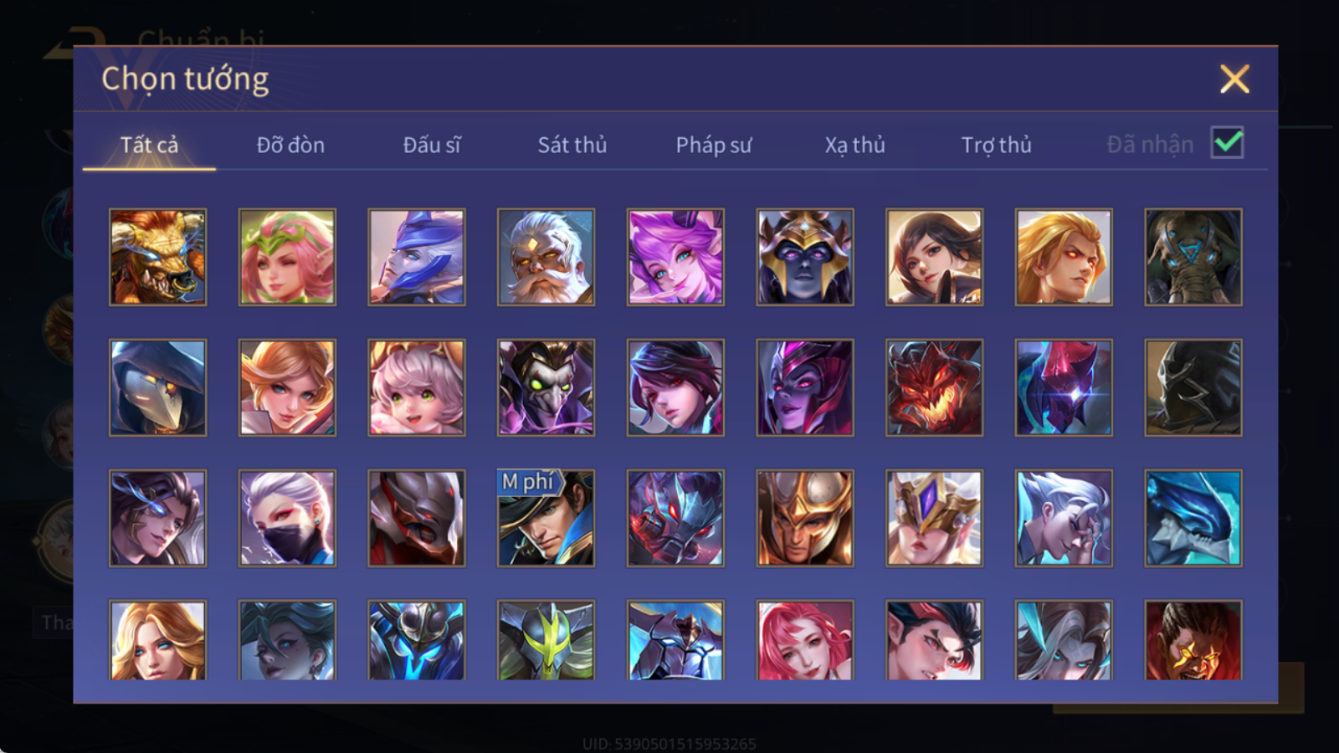Screen dimensions: 1339x753
Task: Close the Chọn tướng dialog
Action: click(1234, 79)
